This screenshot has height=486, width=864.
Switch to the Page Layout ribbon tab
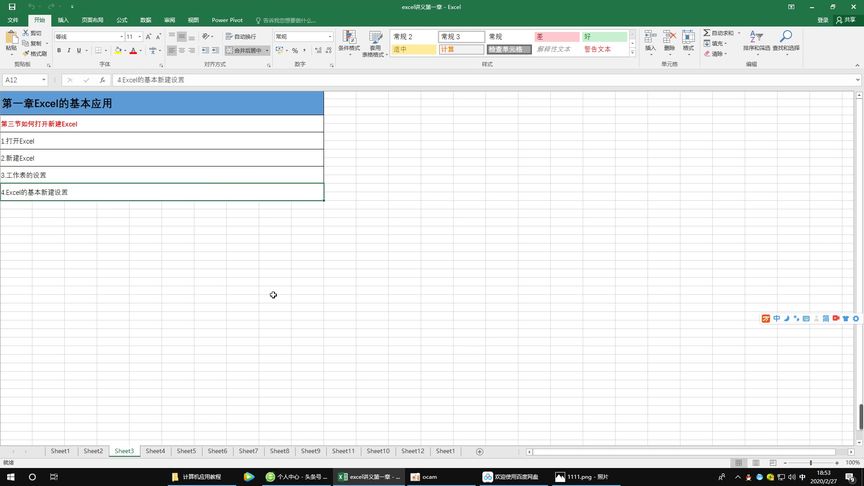click(93, 20)
